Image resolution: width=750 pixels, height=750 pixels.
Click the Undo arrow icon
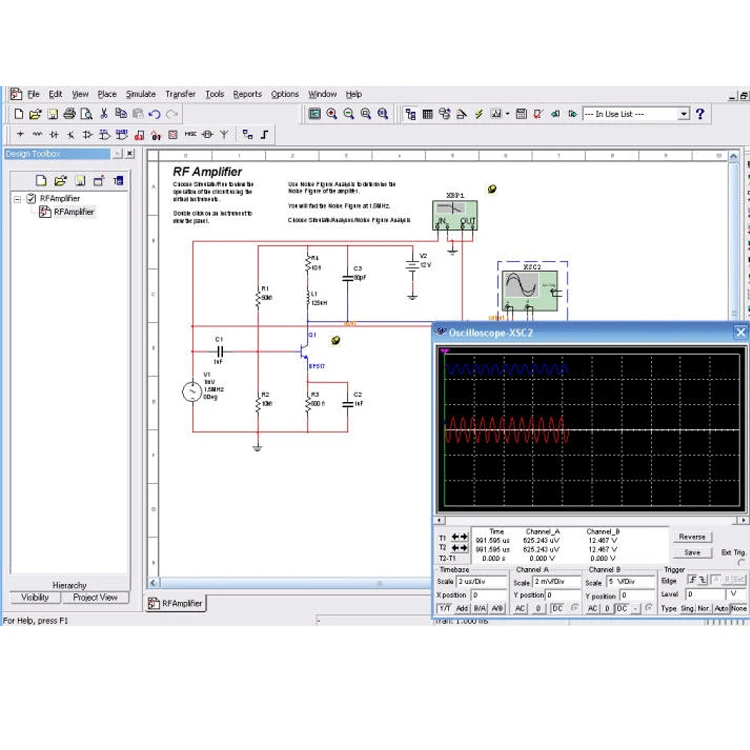coord(154,114)
